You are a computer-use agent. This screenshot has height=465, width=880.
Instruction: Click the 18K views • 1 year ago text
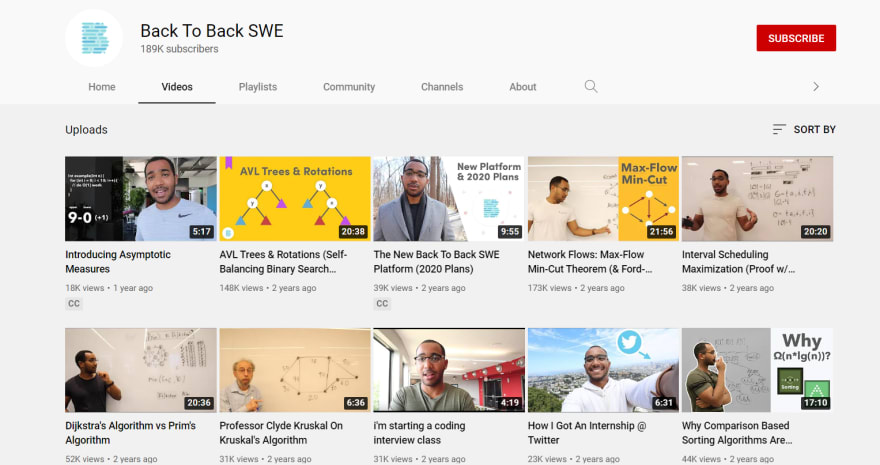pos(109,288)
